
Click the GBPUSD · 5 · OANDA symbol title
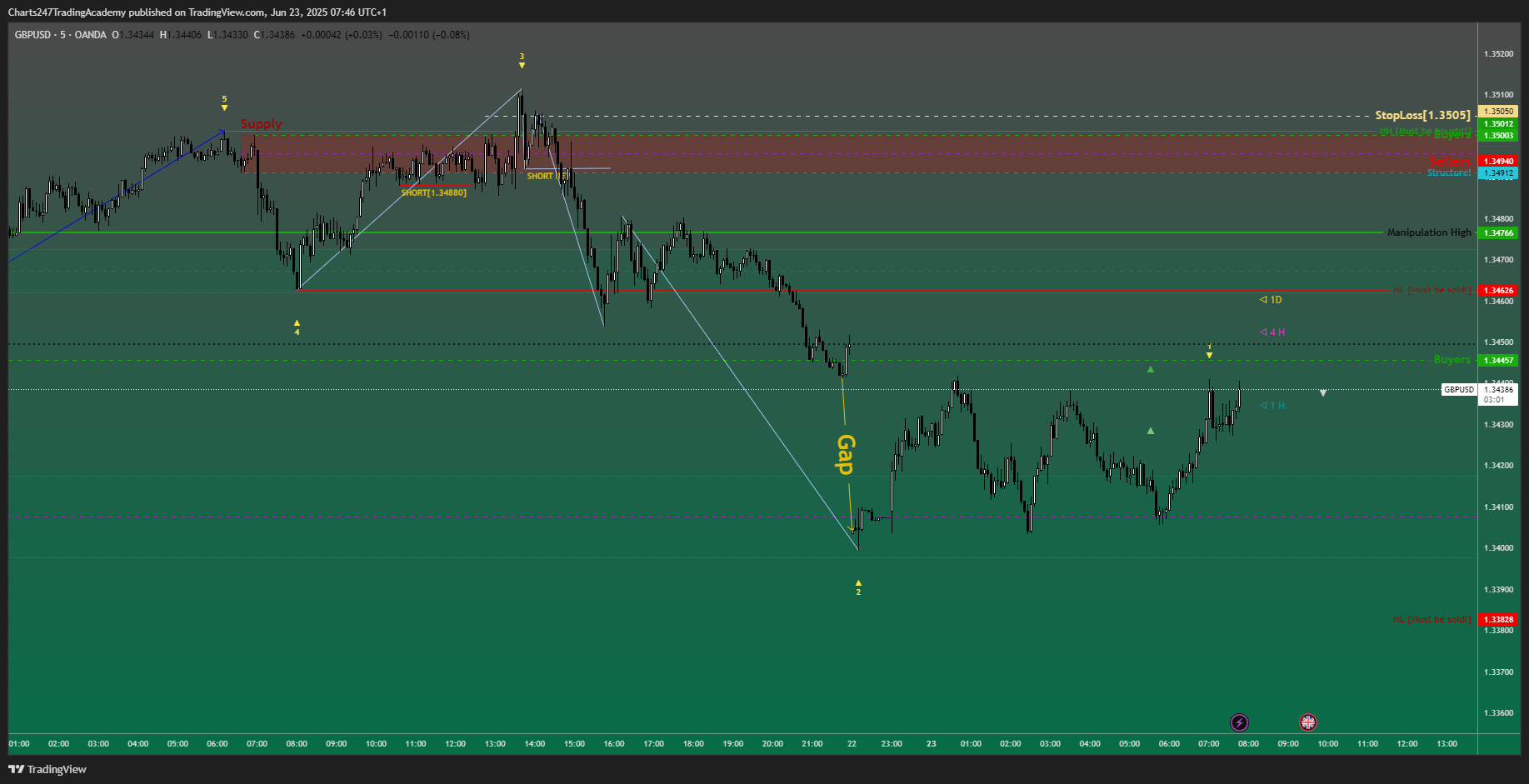(60, 35)
